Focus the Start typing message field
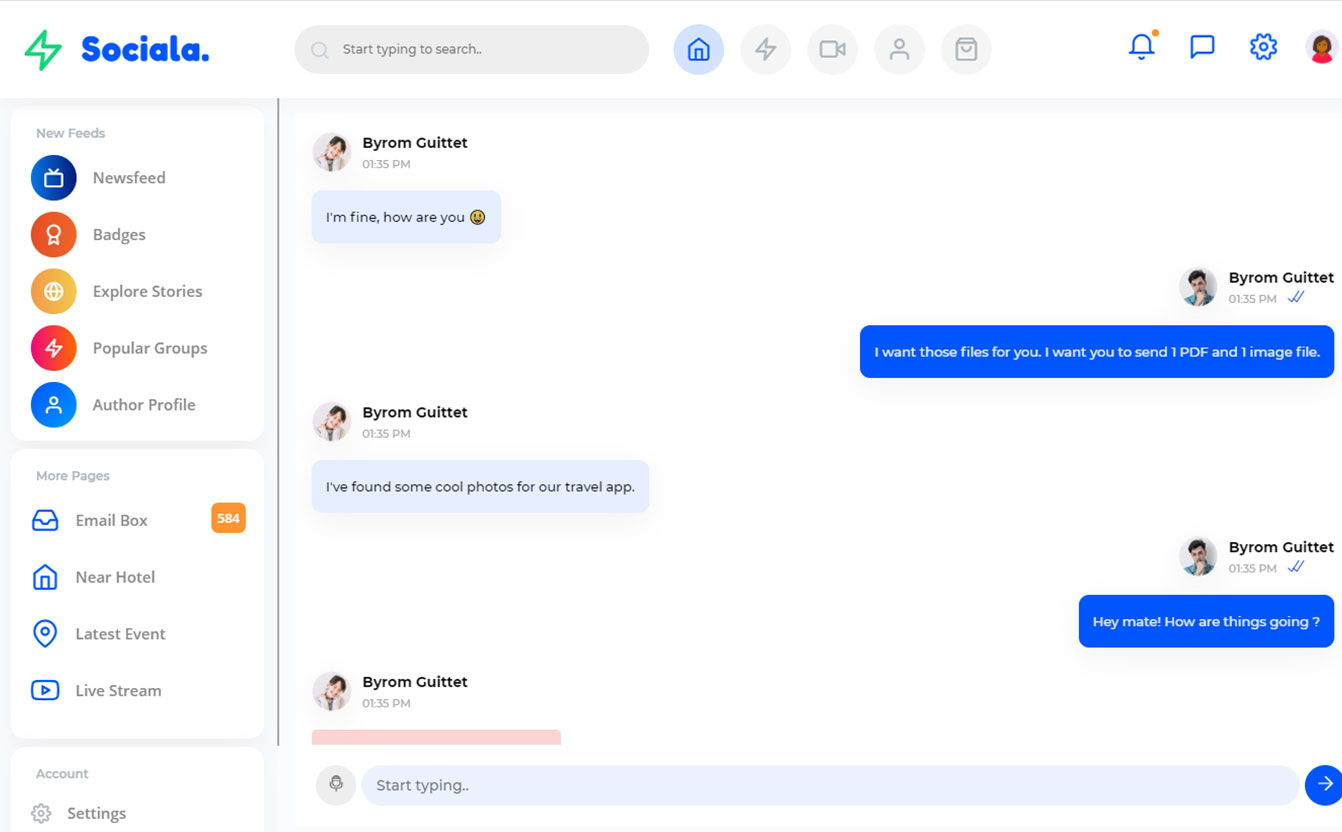The height and width of the screenshot is (832, 1342). 828,785
